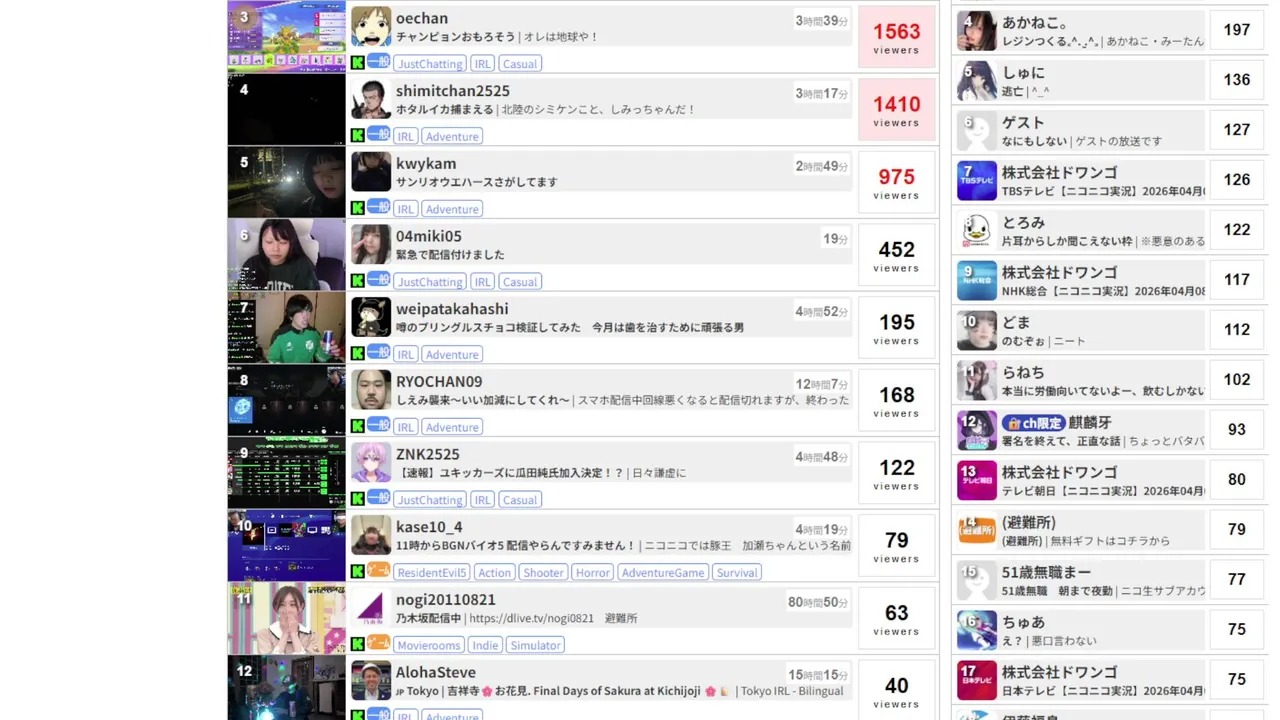This screenshot has width=1280, height=720.
Task: Open あかねこ。 avatar in the side ranking
Action: coord(977,30)
